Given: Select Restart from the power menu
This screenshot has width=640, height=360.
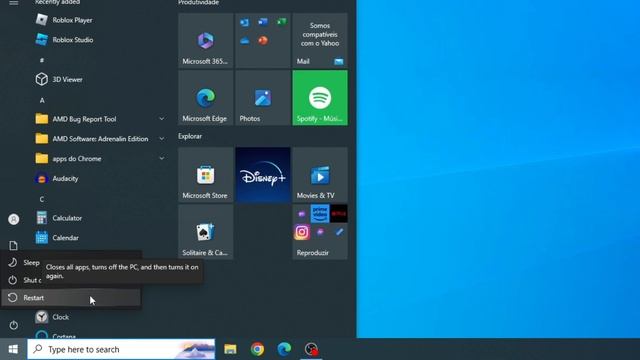Looking at the screenshot, I should tap(71, 298).
